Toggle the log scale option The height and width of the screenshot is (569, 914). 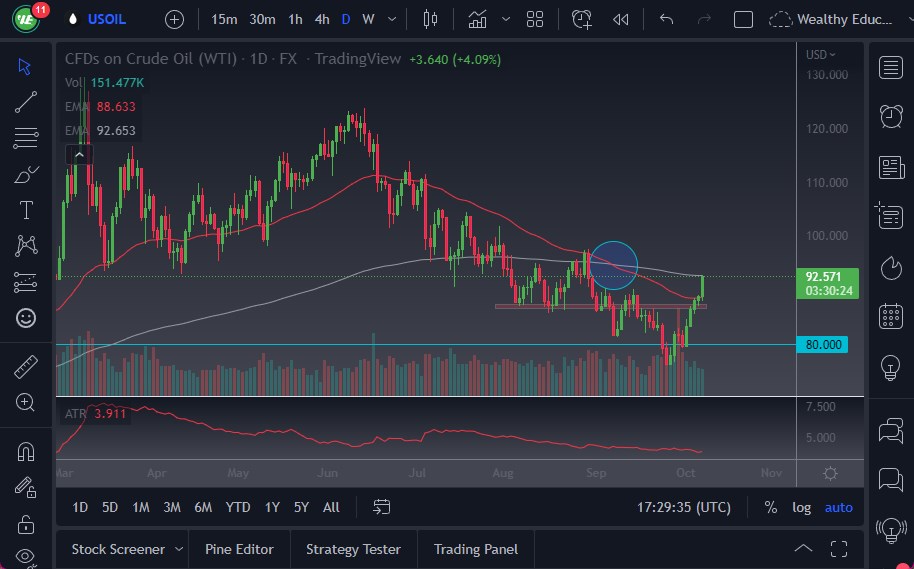[x=802, y=507]
